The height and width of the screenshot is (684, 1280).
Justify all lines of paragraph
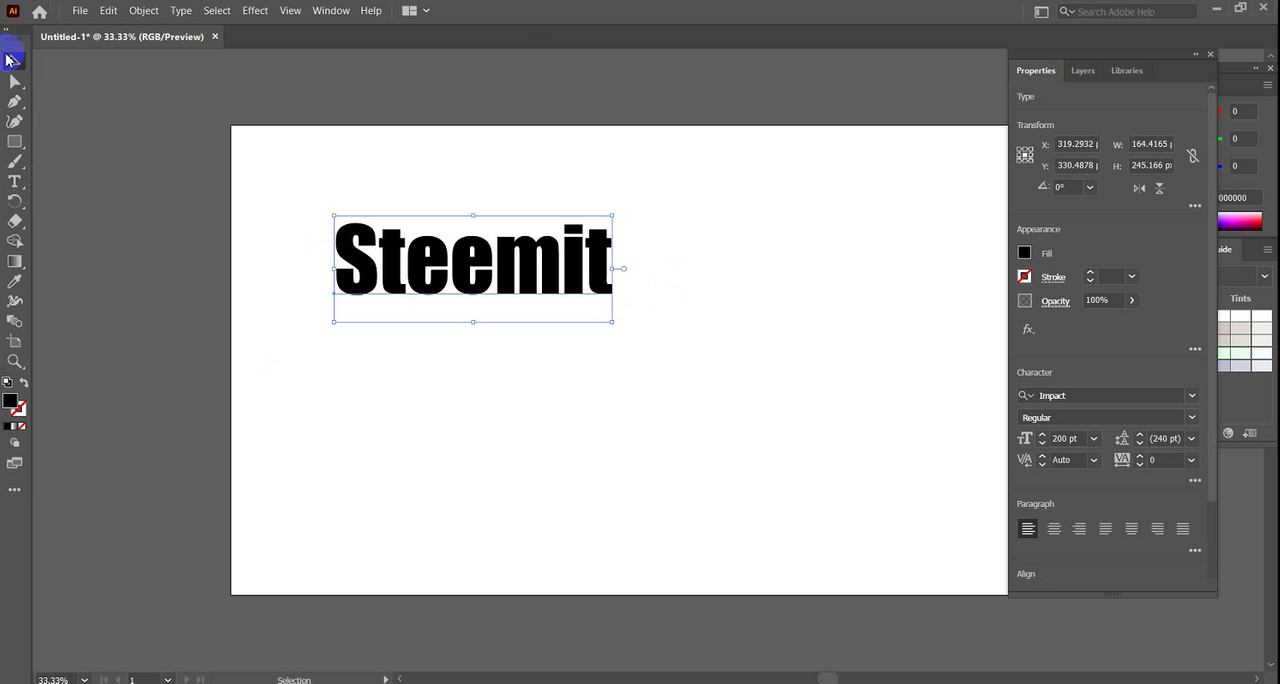coord(1183,529)
